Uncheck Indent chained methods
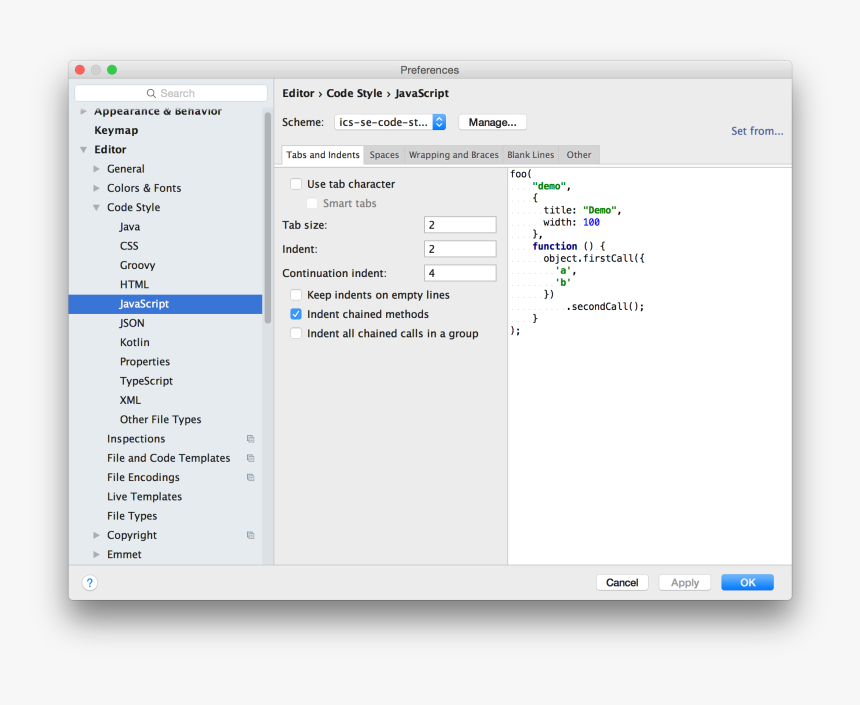 click(x=296, y=314)
